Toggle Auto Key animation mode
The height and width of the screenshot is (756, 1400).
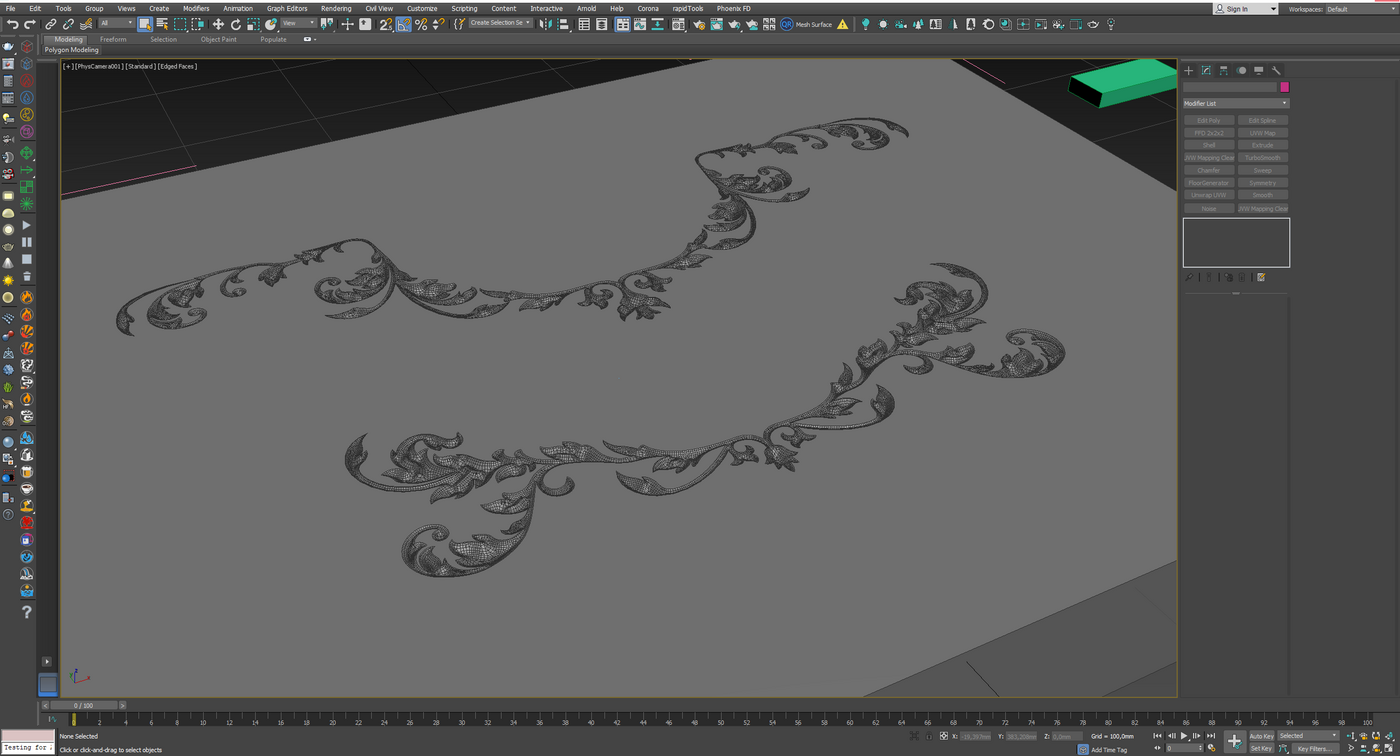tap(1261, 736)
